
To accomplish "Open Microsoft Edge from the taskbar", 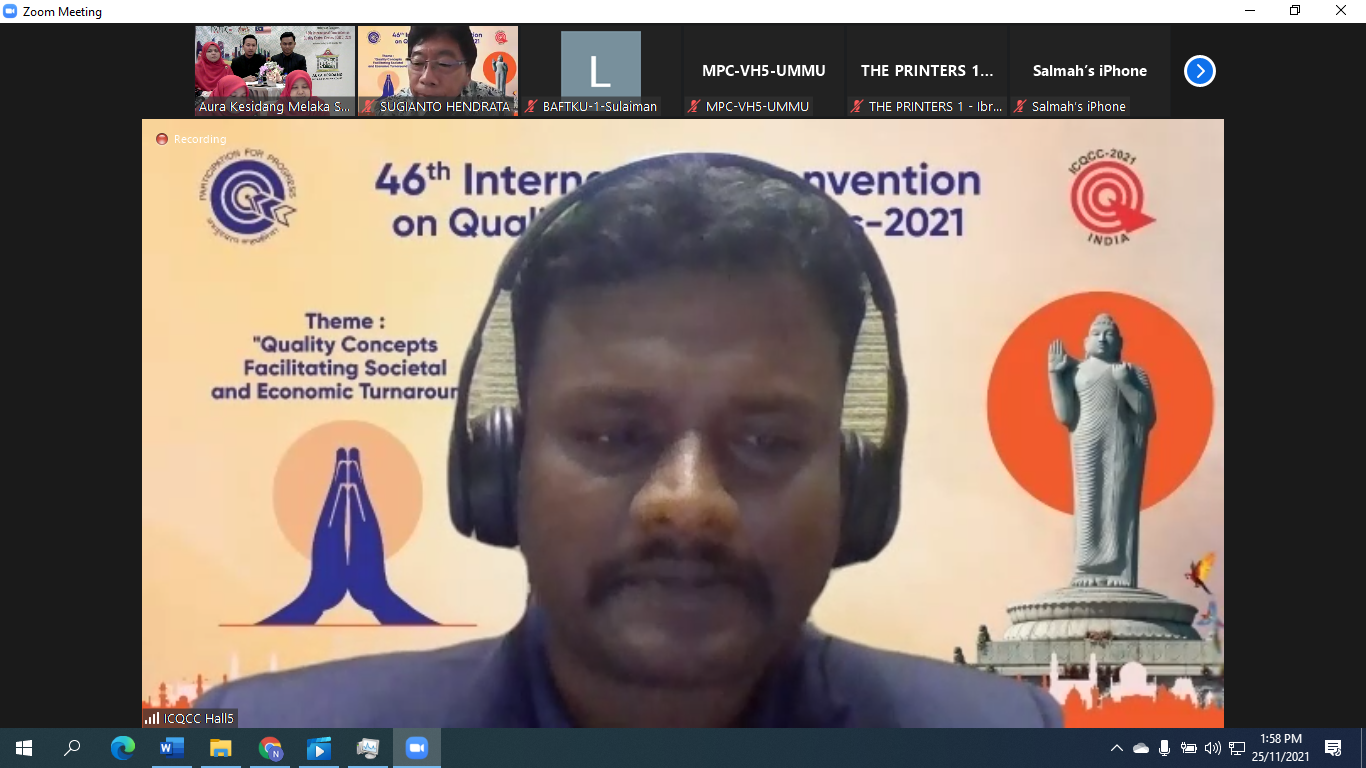I will pyautogui.click(x=122, y=747).
